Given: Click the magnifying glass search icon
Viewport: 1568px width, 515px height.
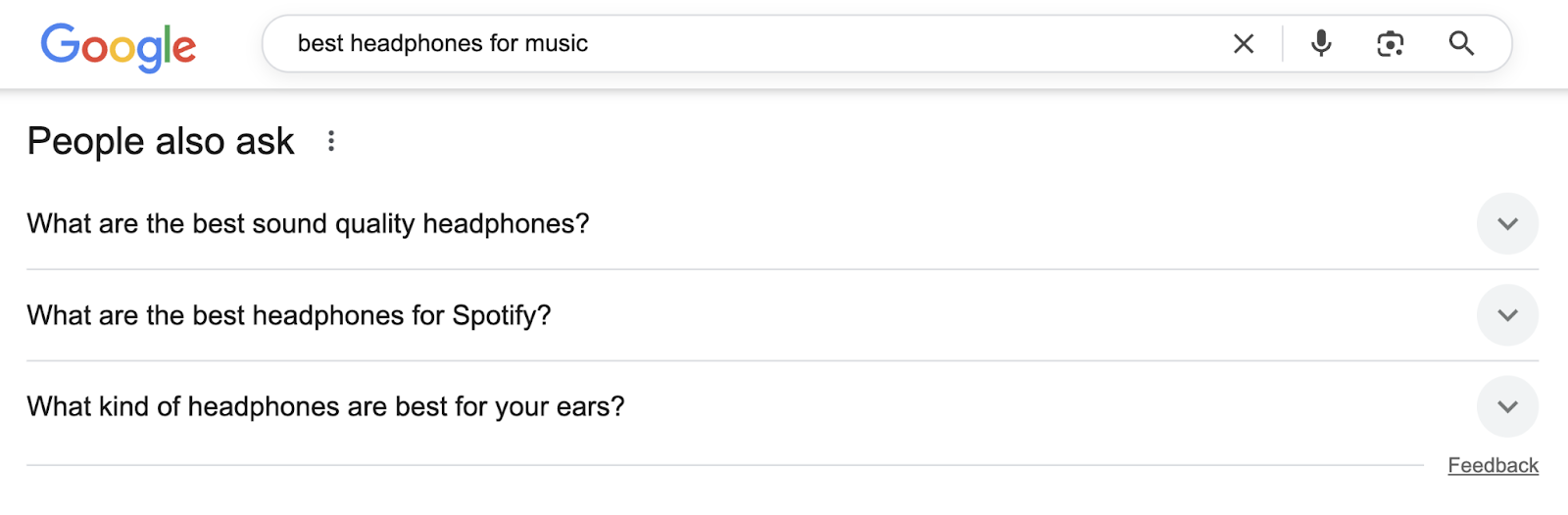Looking at the screenshot, I should pos(1460,44).
